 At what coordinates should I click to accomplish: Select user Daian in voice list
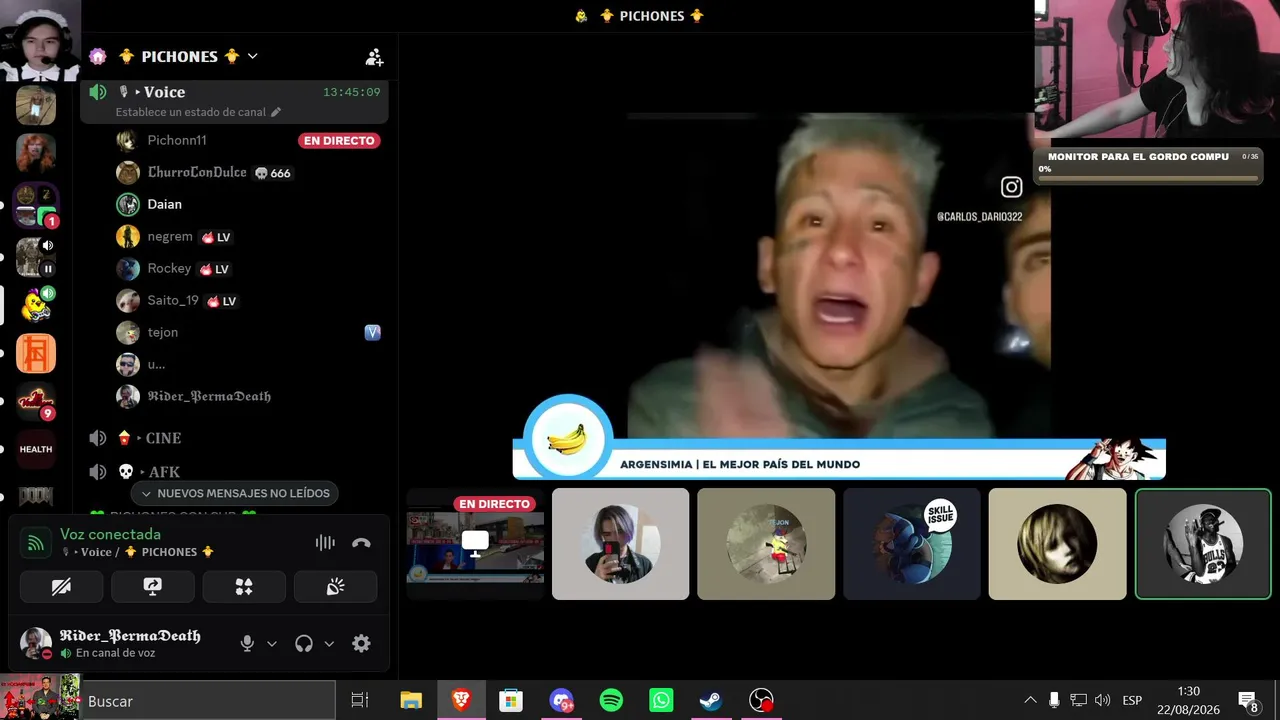tap(165, 204)
